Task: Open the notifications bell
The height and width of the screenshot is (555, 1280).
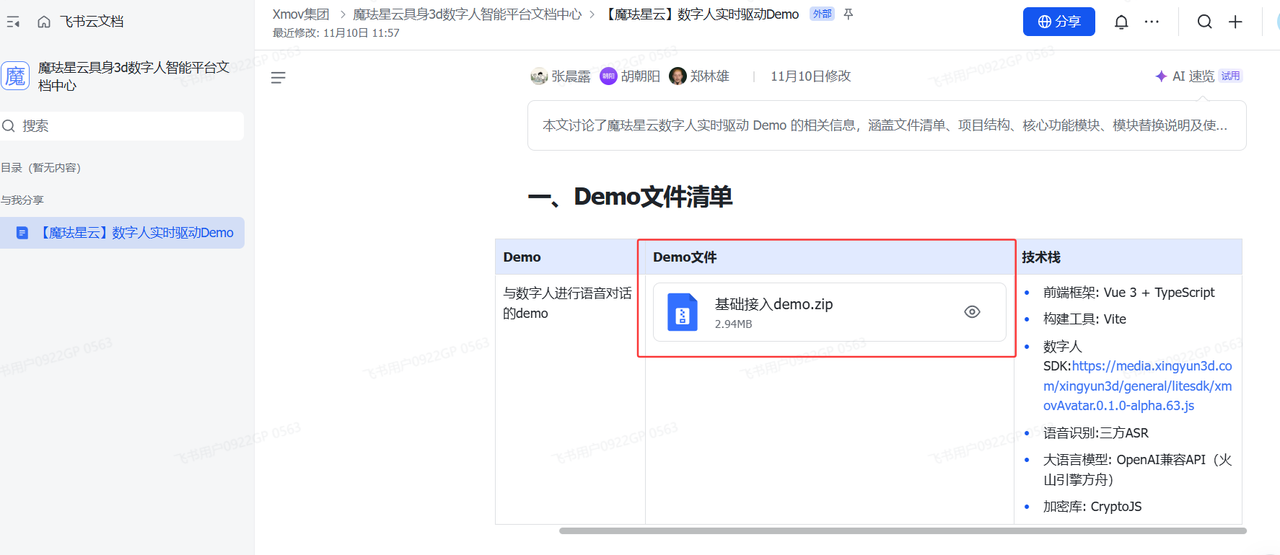Action: click(x=1121, y=22)
